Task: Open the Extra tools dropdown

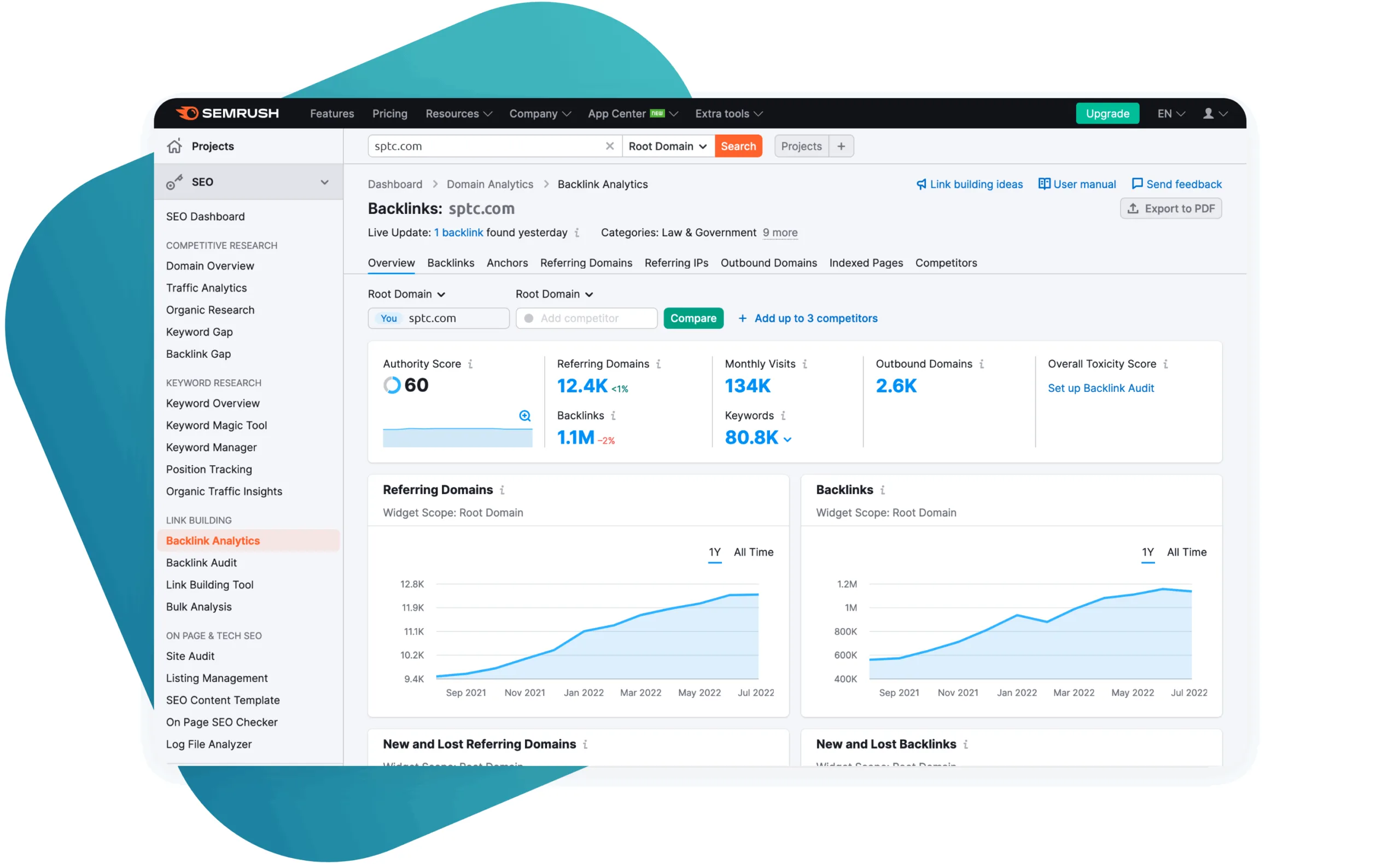Action: click(728, 113)
